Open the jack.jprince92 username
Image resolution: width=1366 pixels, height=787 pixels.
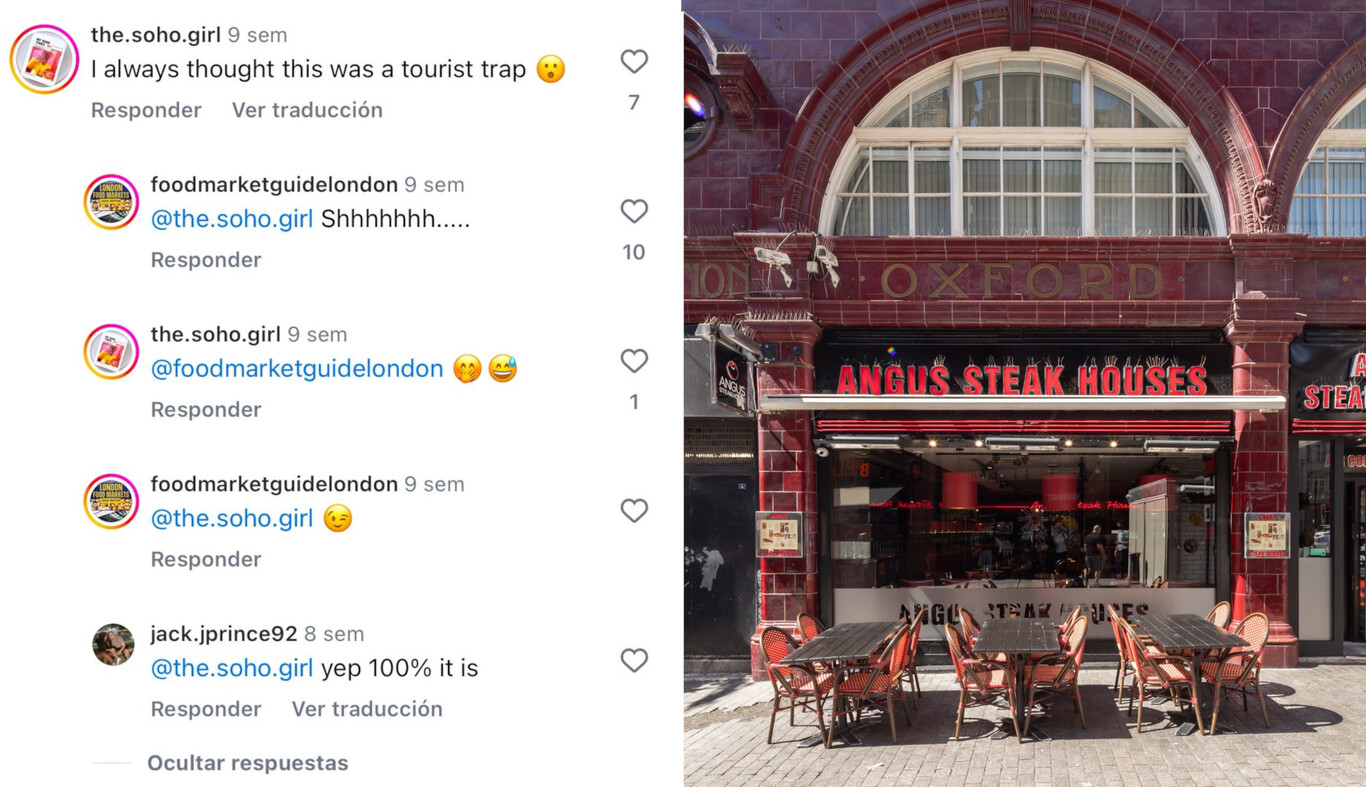(224, 634)
